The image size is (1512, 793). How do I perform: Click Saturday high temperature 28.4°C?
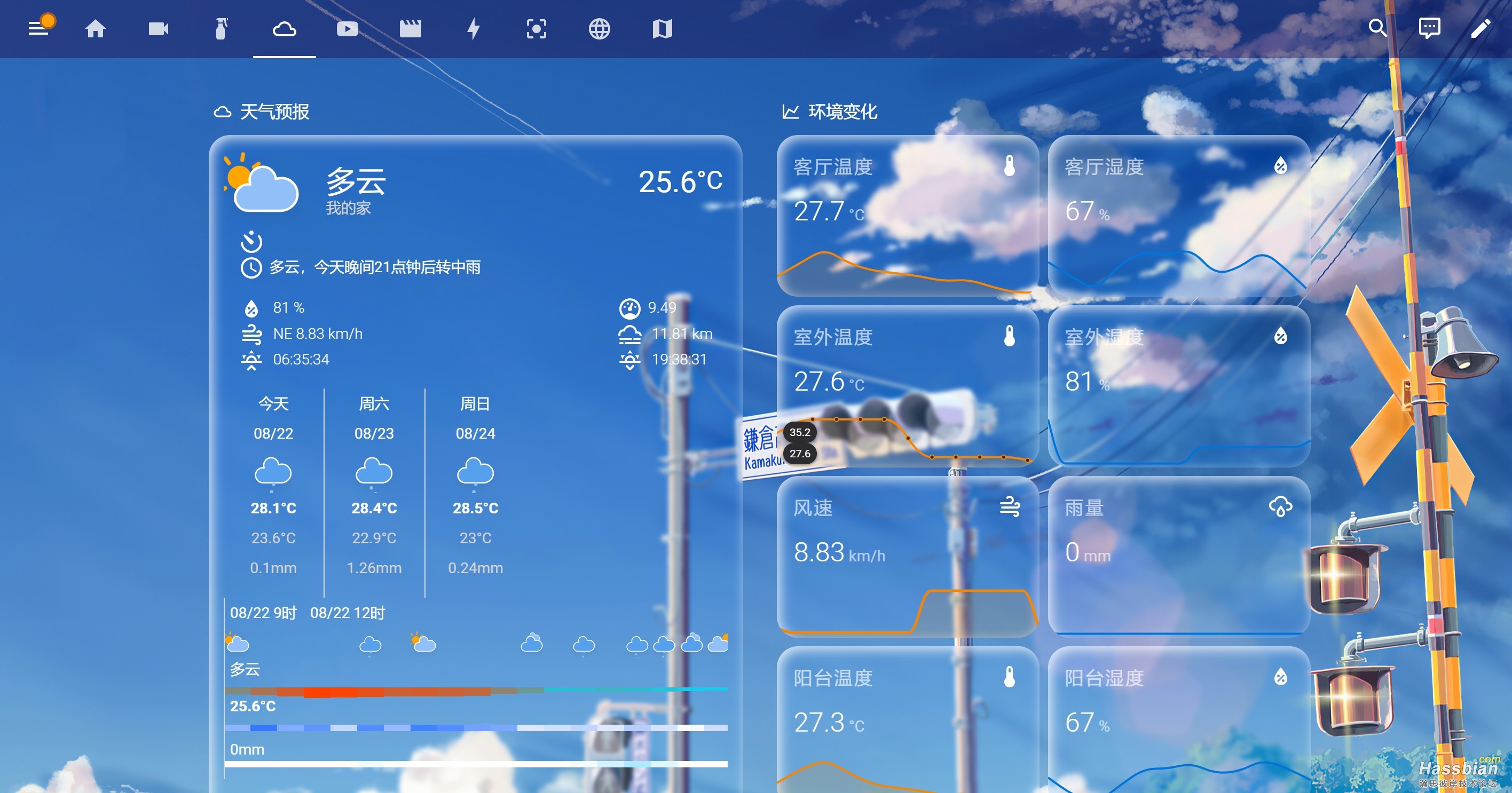tap(374, 508)
